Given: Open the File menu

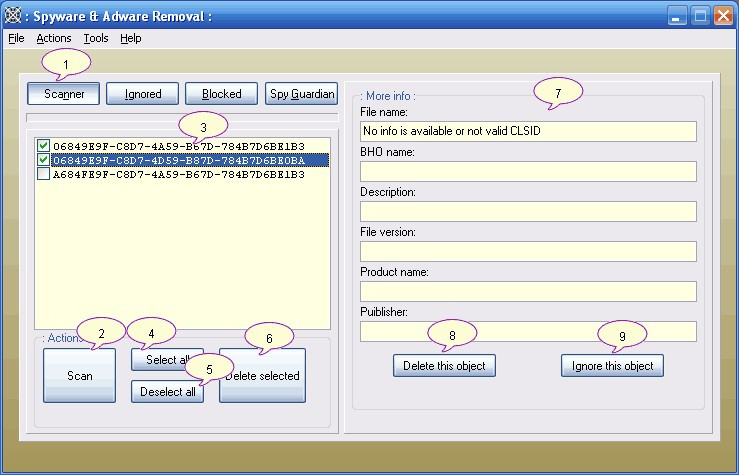Looking at the screenshot, I should (x=16, y=38).
